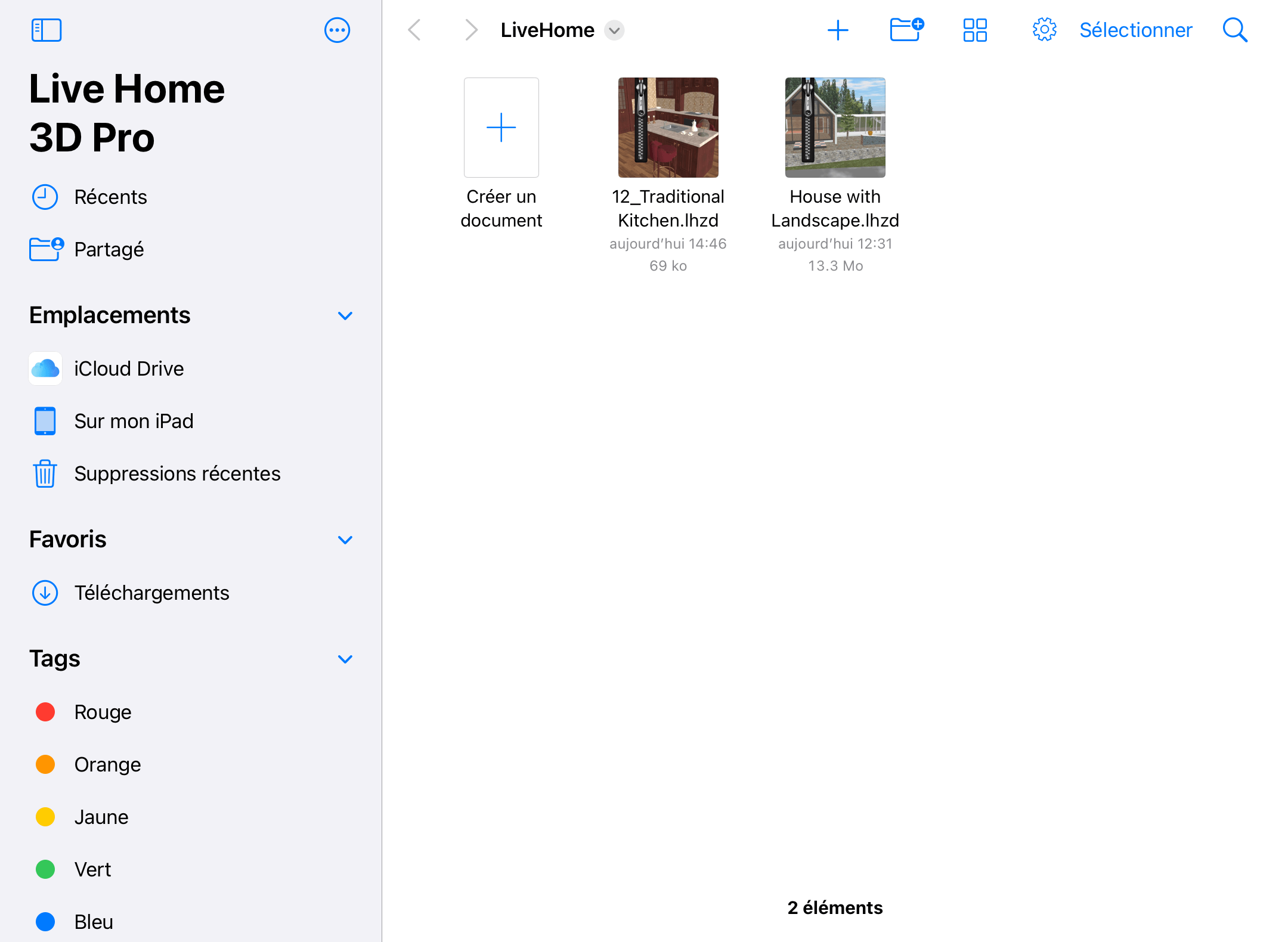Screen dimensions: 1288x942
Task: Open House with Landscape thumbnail
Action: (x=835, y=128)
